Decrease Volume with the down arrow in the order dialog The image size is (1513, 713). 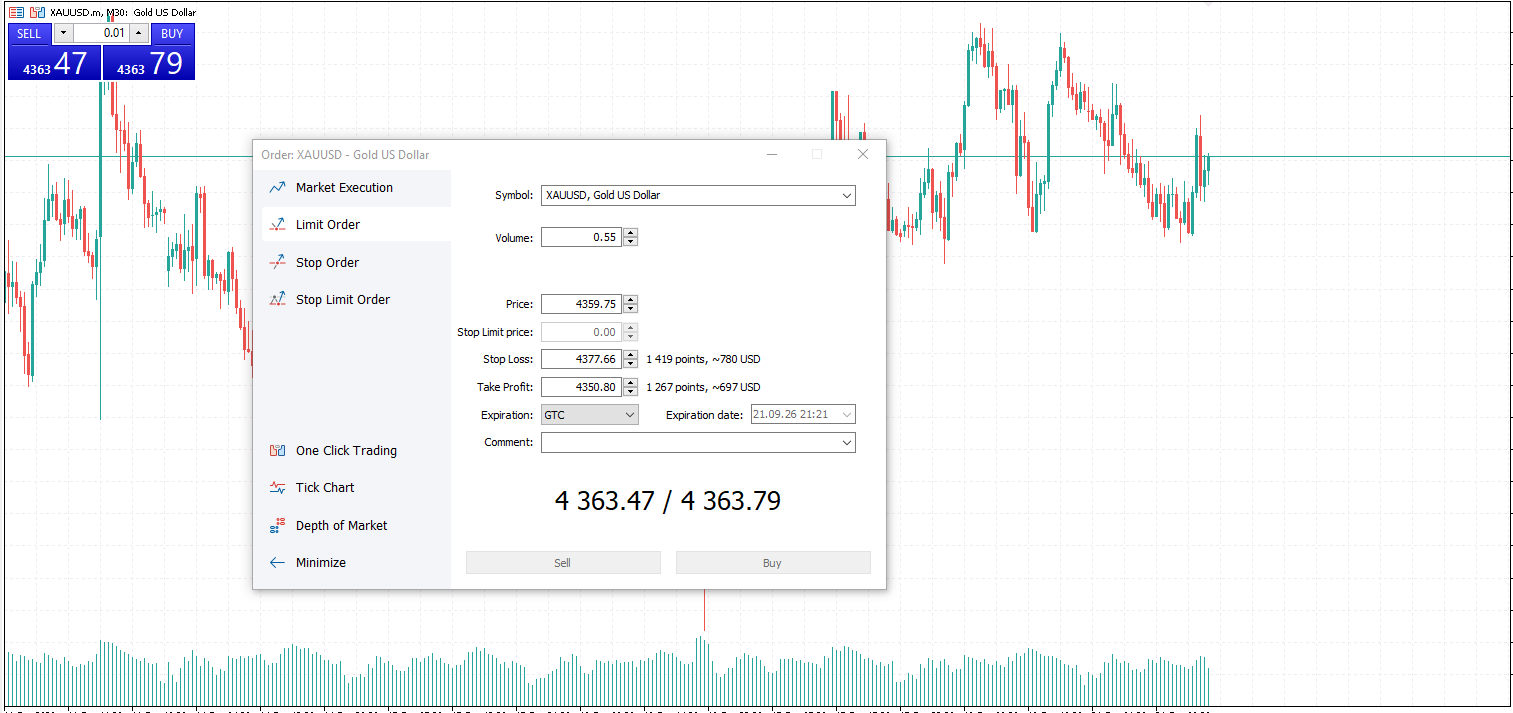[630, 242]
